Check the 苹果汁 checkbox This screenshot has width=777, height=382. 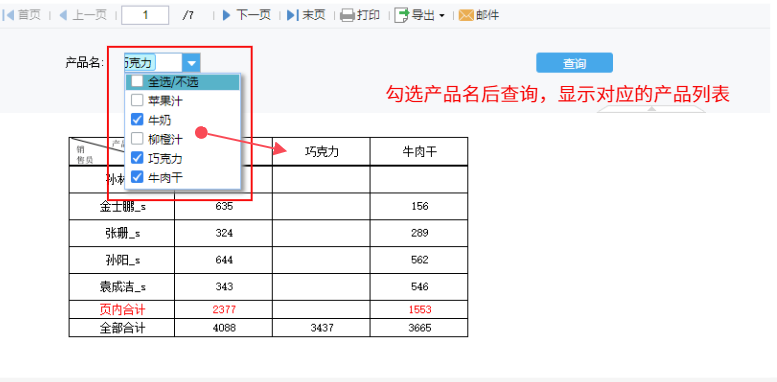point(137,101)
